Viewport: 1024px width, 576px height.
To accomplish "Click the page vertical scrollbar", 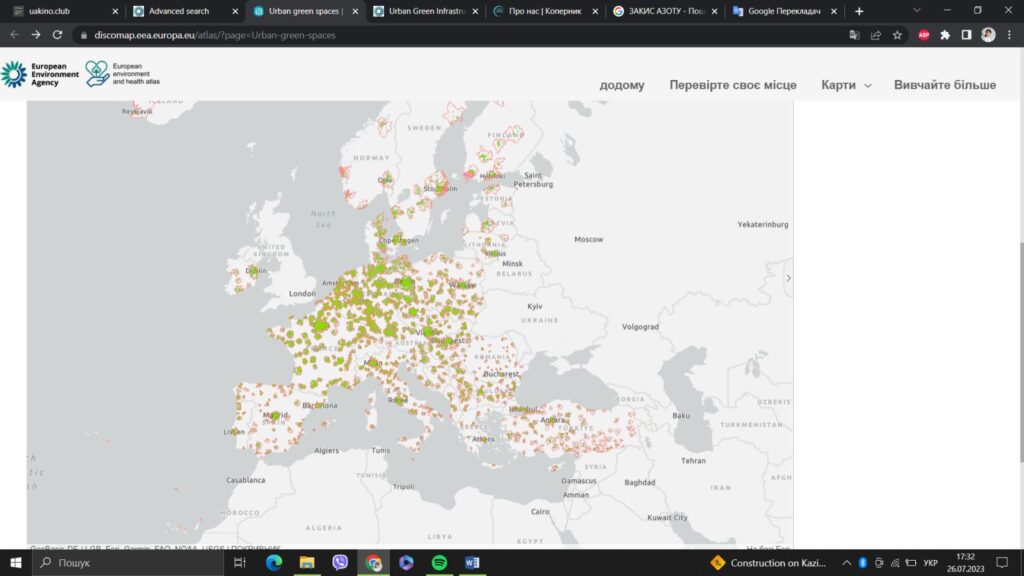I will click(x=1019, y=300).
